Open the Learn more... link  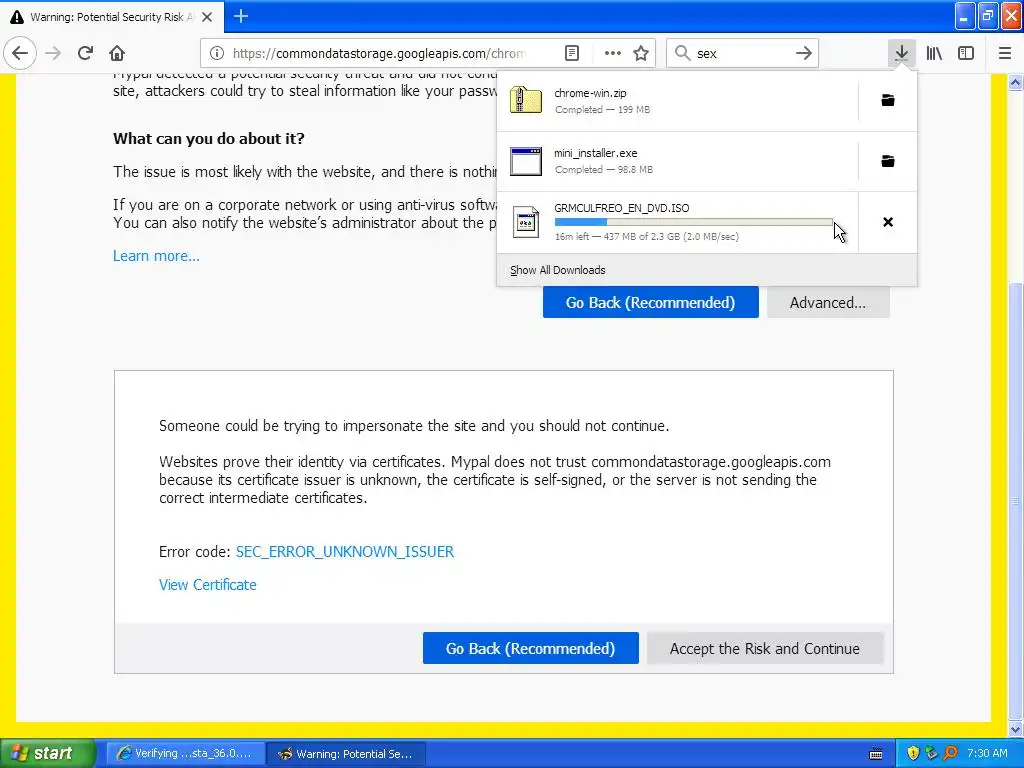156,255
